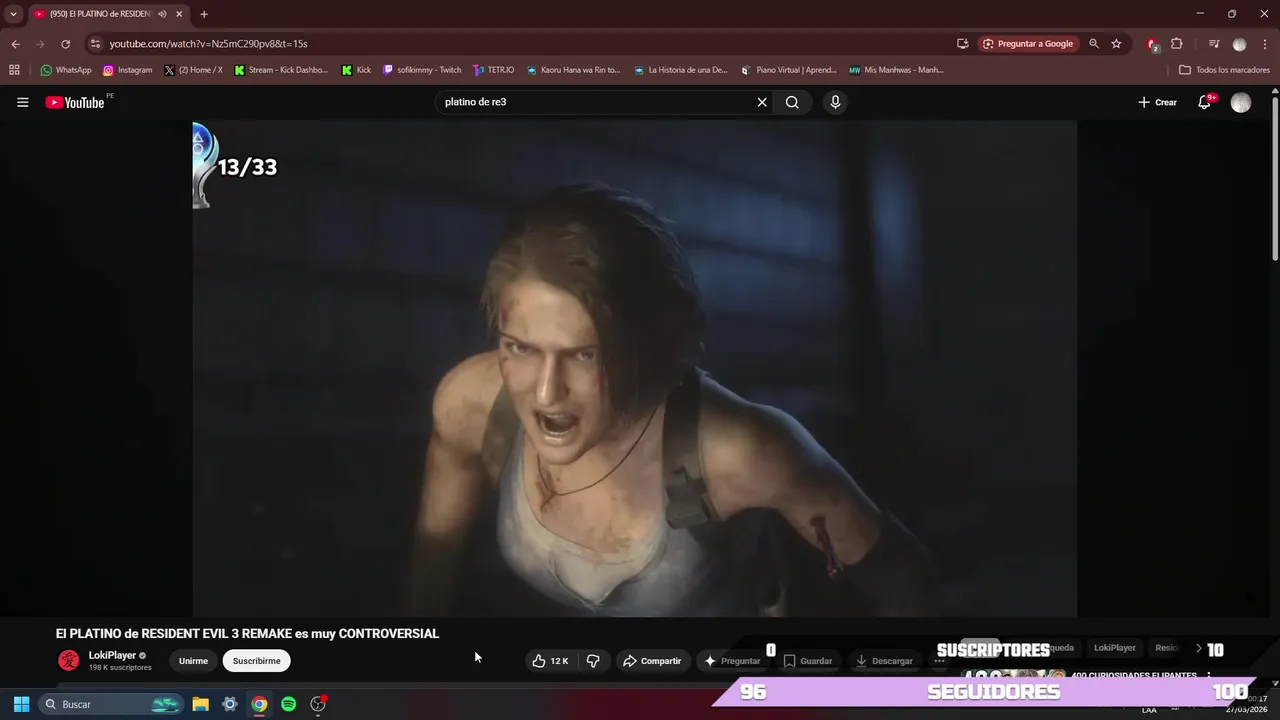Dislike the video with thumbs-down
Image resolution: width=1280 pixels, height=720 pixels.
[593, 661]
